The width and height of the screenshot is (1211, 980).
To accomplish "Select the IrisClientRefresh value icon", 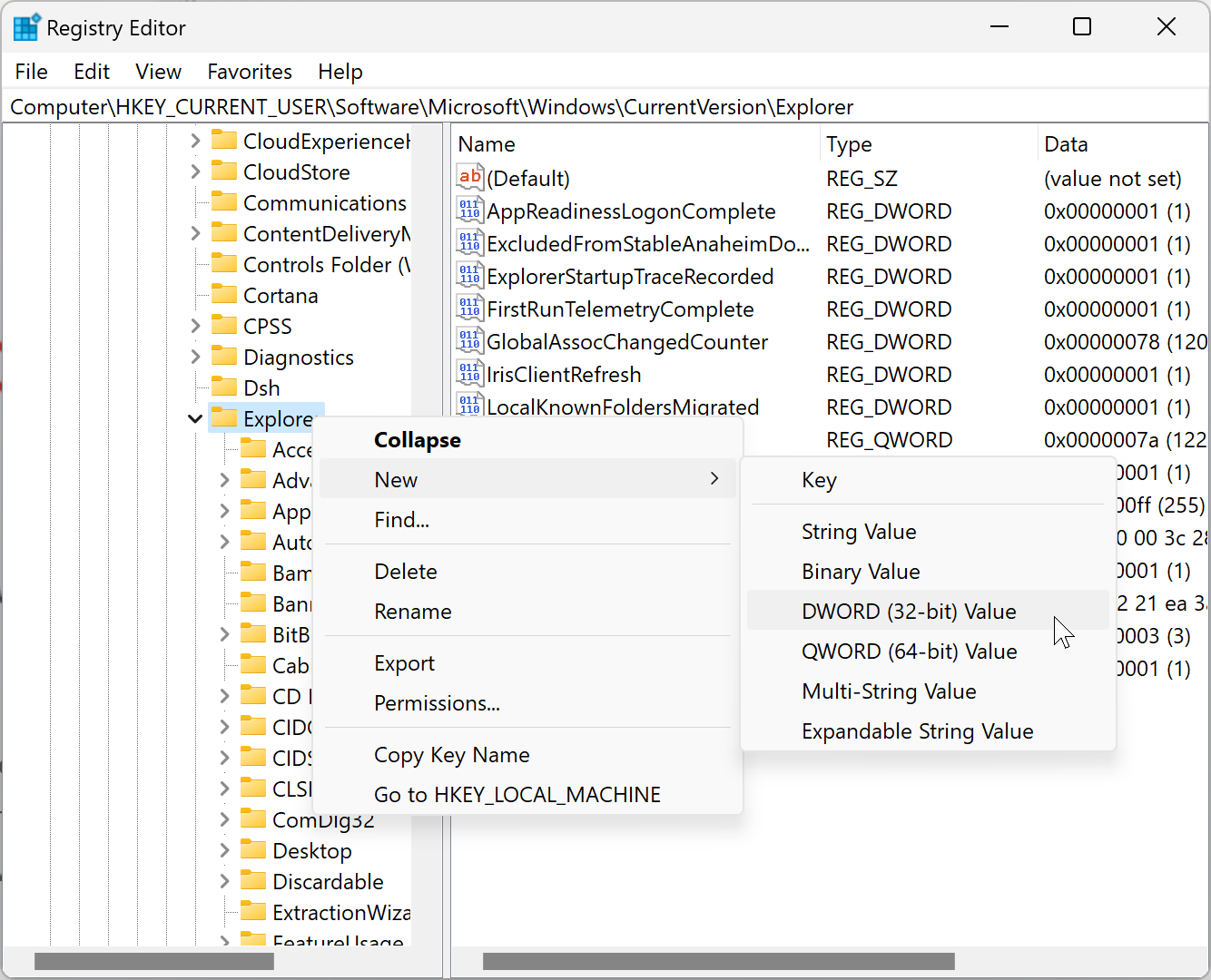I will (469, 374).
